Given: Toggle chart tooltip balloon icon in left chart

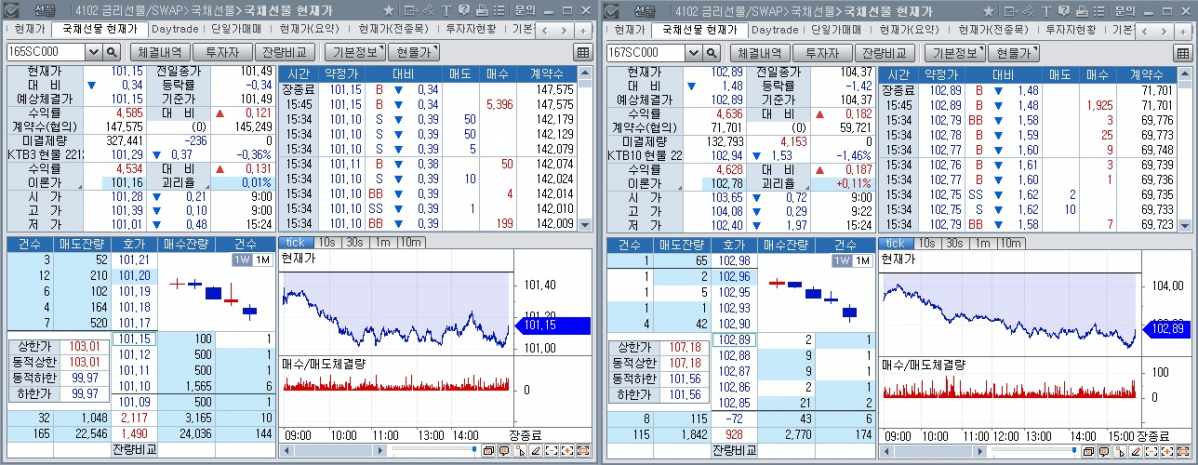Looking at the screenshot, I should click(504, 450).
